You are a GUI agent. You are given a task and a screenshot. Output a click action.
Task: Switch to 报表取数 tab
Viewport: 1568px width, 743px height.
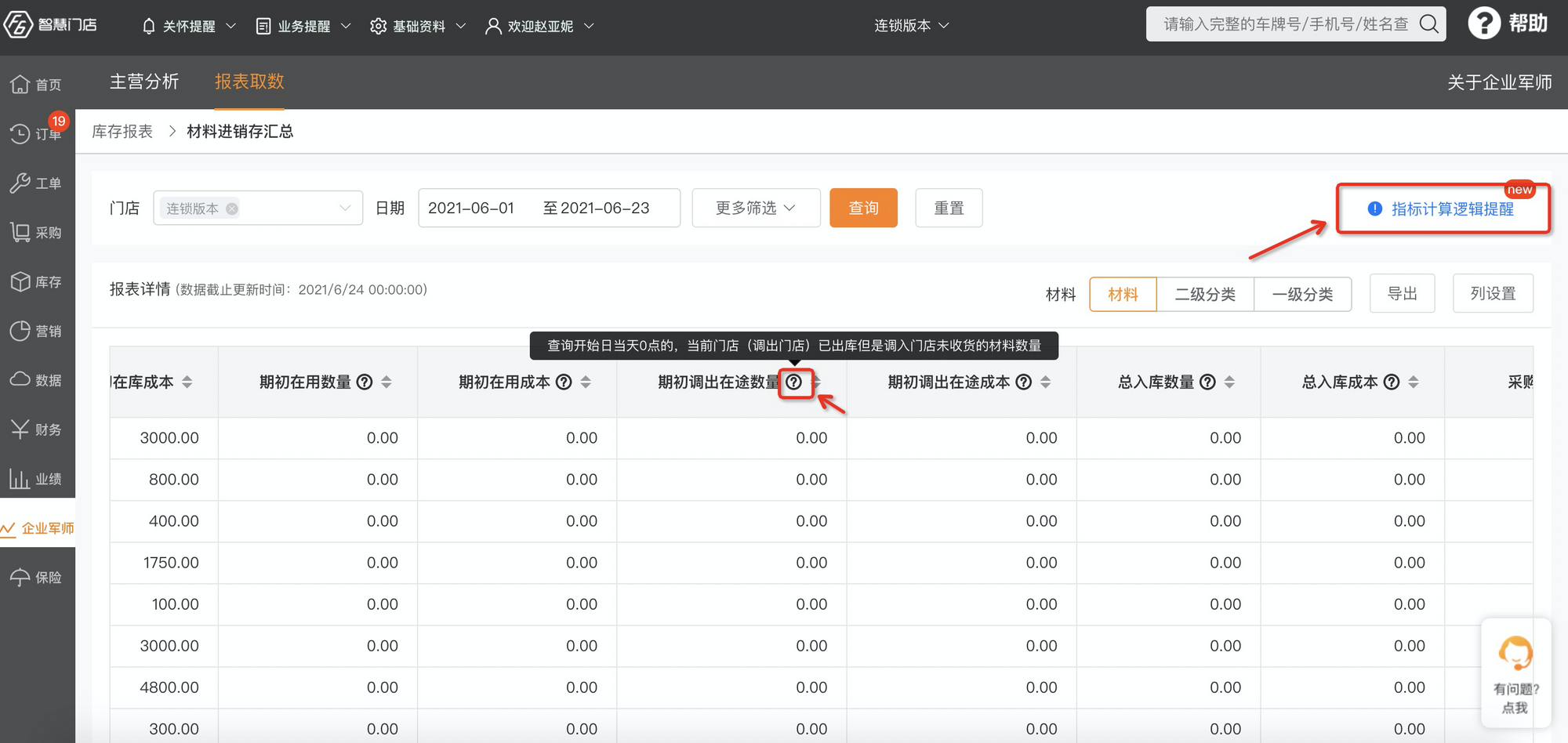(249, 82)
